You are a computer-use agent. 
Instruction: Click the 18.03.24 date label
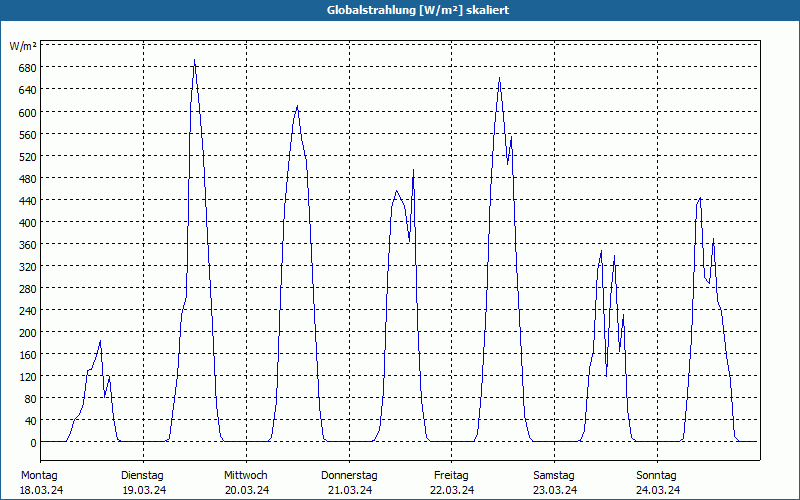coord(41,490)
